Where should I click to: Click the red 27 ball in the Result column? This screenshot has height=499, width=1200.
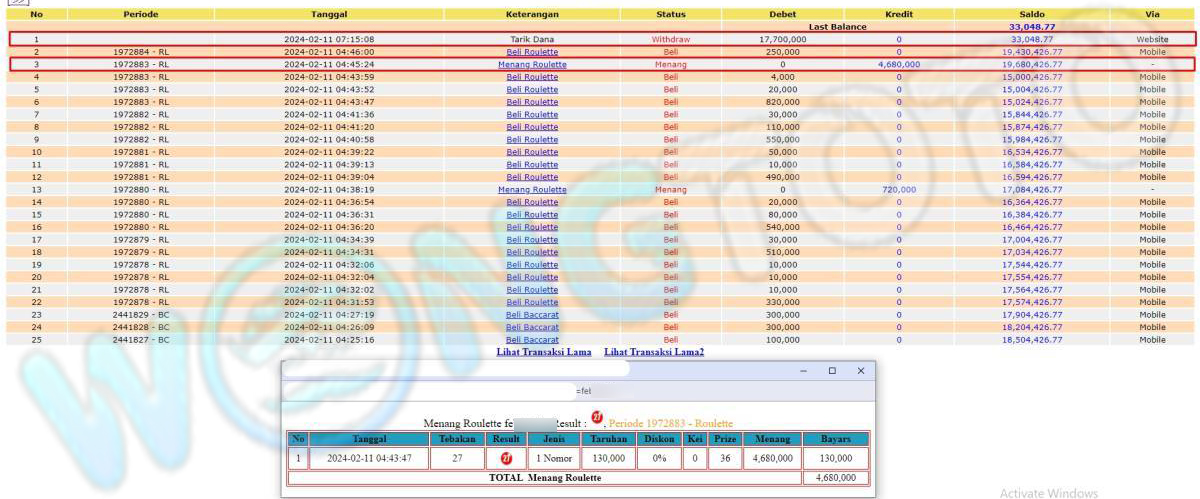pyautogui.click(x=503, y=459)
